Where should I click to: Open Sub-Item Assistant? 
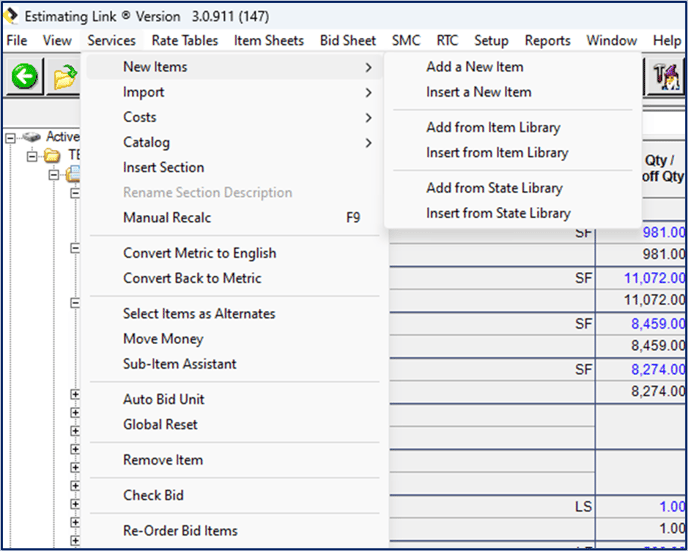[x=234, y=364]
